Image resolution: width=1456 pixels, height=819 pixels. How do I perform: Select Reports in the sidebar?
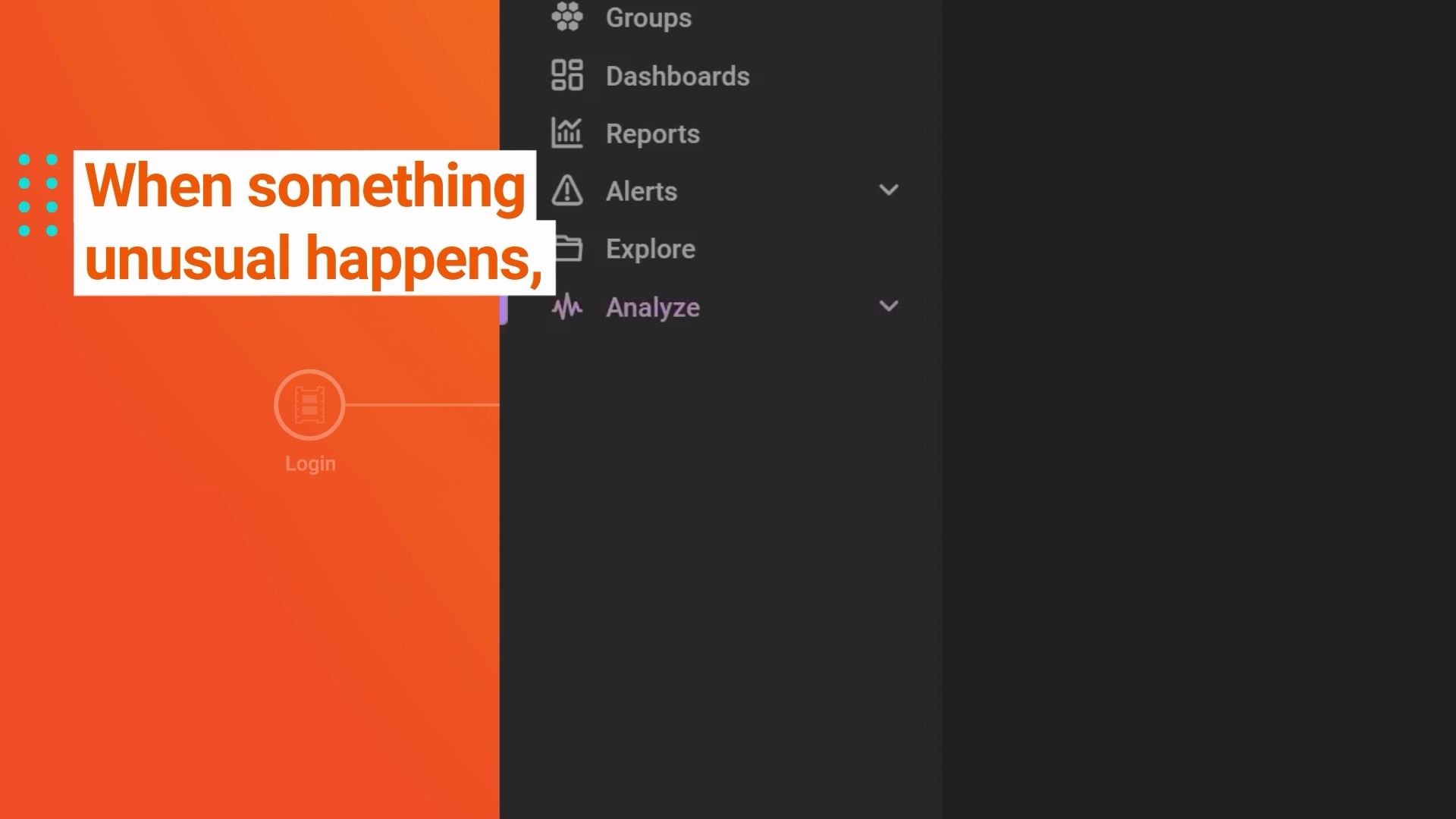tap(653, 133)
